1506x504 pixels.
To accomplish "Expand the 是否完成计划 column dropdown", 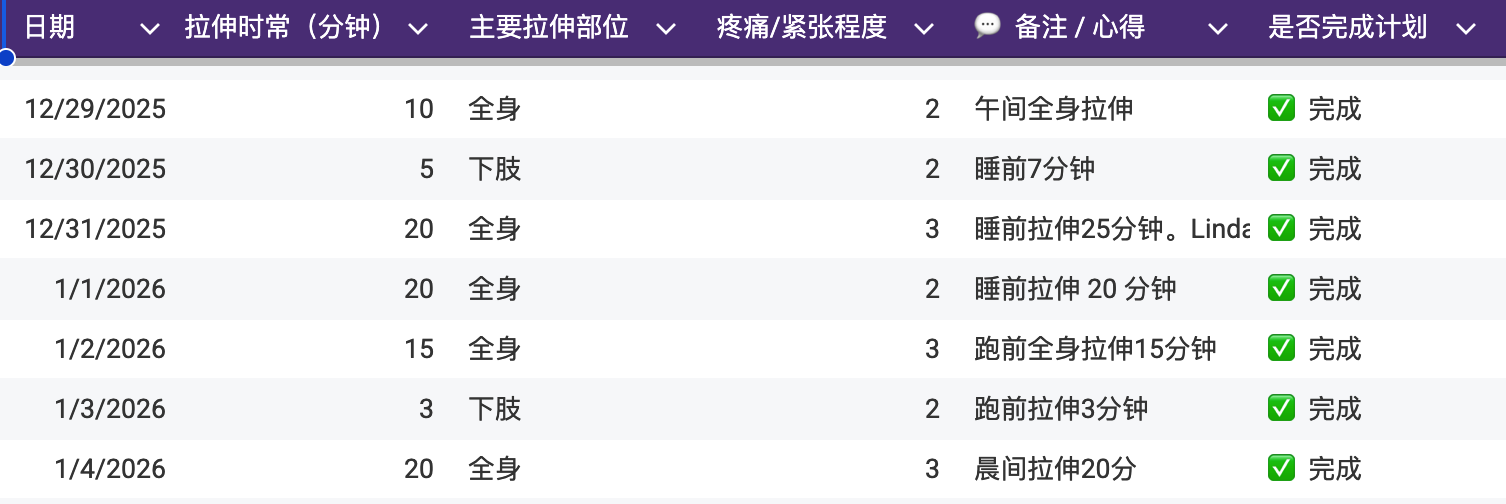I will (1465, 29).
